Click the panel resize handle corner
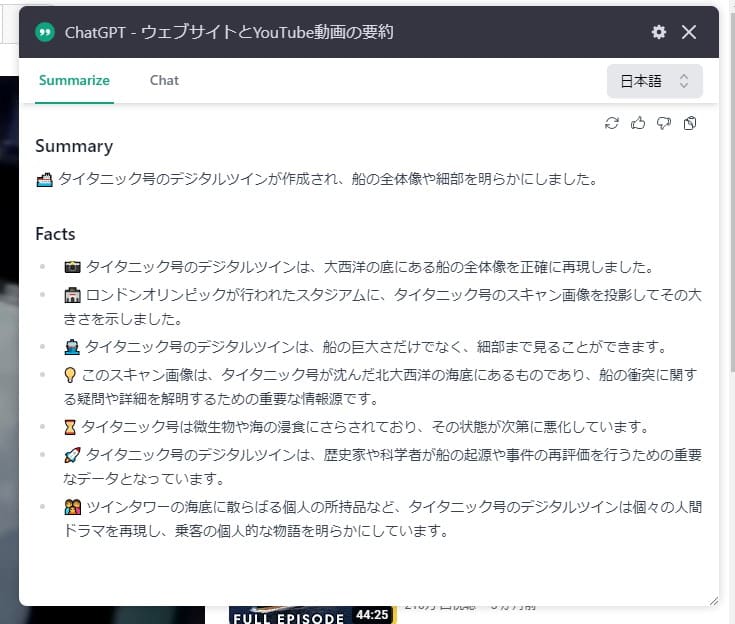 coord(713,601)
